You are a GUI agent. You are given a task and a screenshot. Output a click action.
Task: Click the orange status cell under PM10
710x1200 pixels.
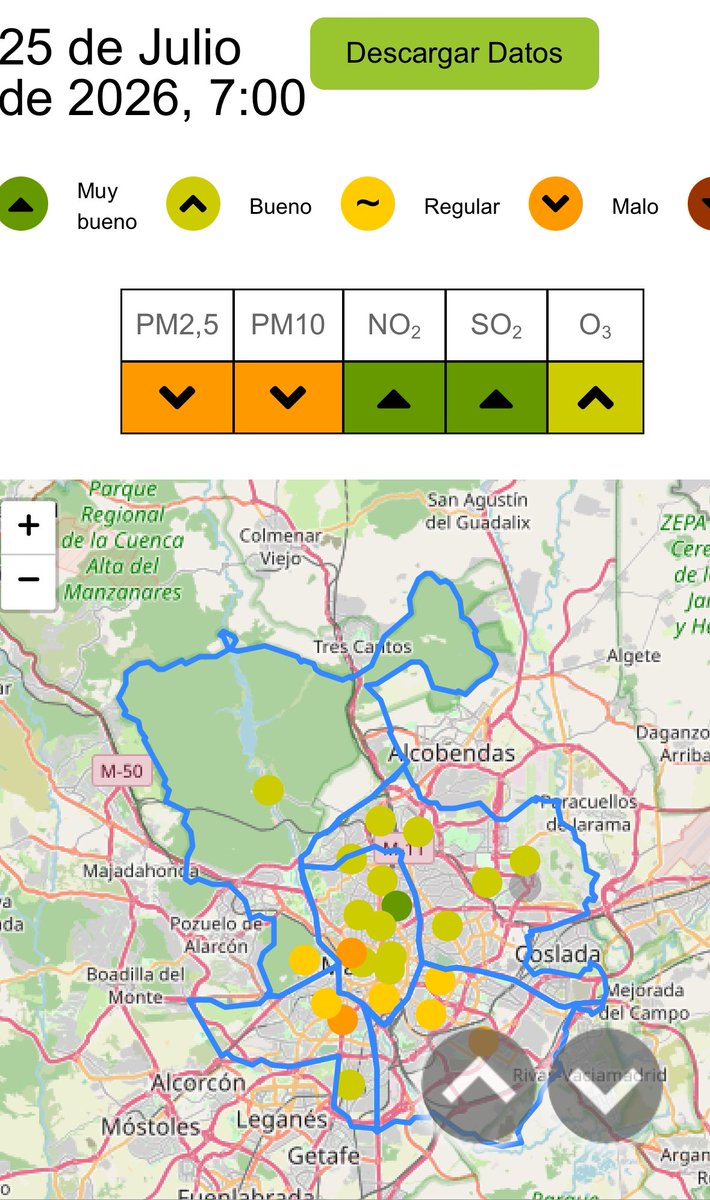click(288, 397)
